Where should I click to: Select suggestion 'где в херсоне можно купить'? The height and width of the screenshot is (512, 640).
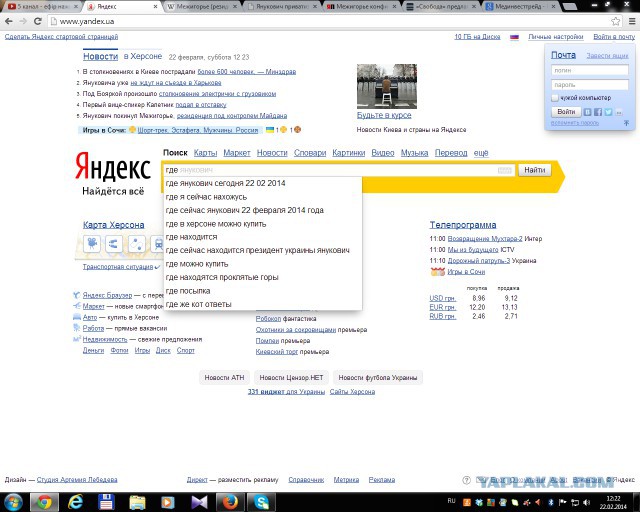263,224
